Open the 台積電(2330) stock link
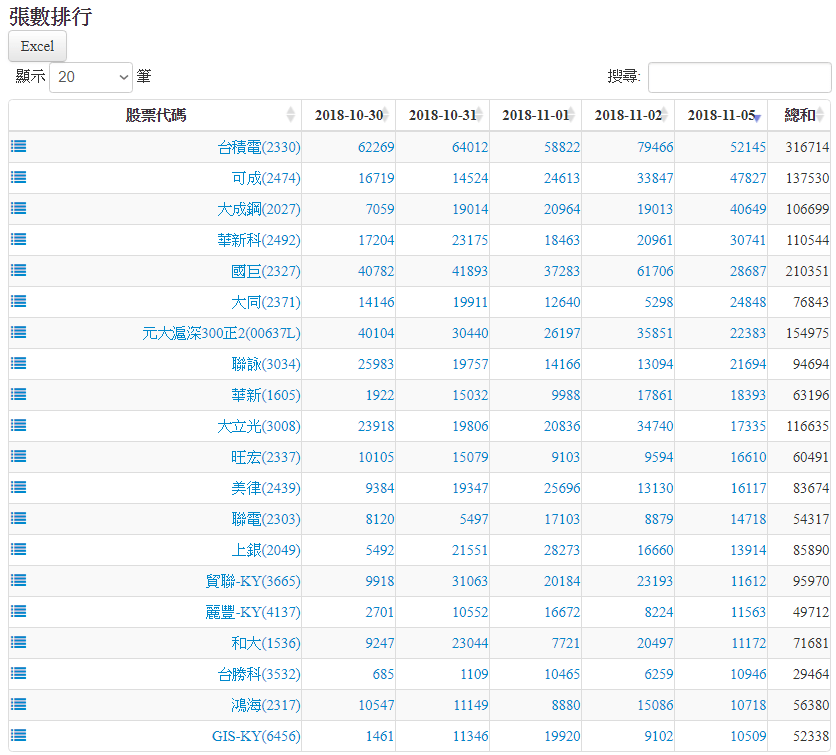Screen dimensions: 836x755 [x=259, y=147]
